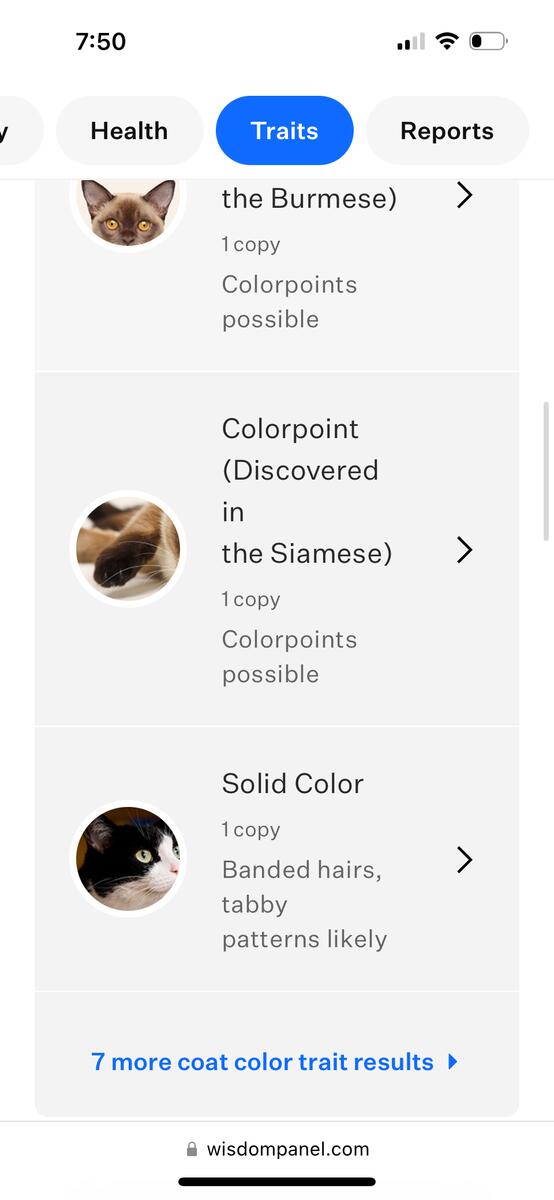The image size is (554, 1200).
Task: Tap the lock icon beside wisdompanel.com
Action: coord(192,1149)
